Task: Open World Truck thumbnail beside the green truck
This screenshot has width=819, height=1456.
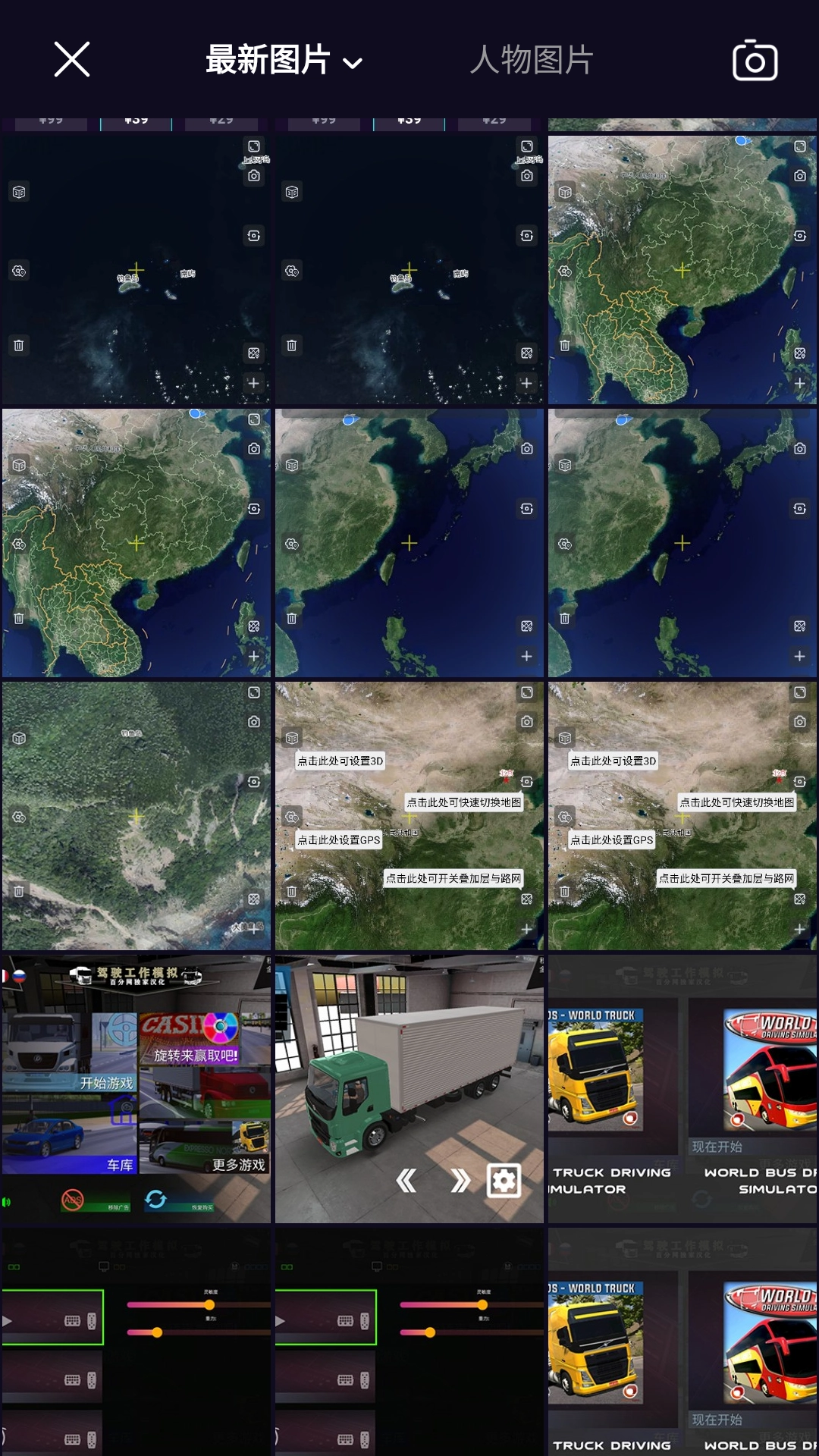Action: pos(682,1088)
